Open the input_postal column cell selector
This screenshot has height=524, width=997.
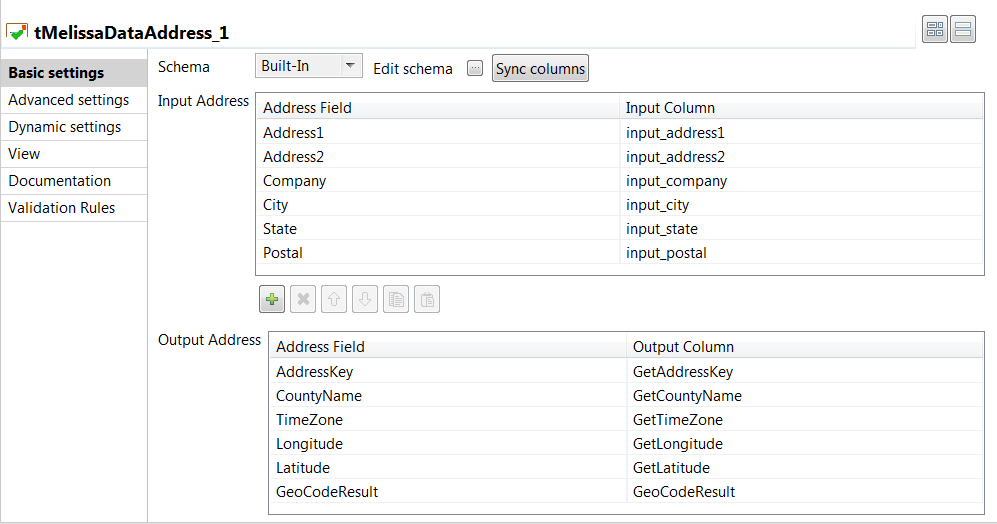tap(800, 253)
